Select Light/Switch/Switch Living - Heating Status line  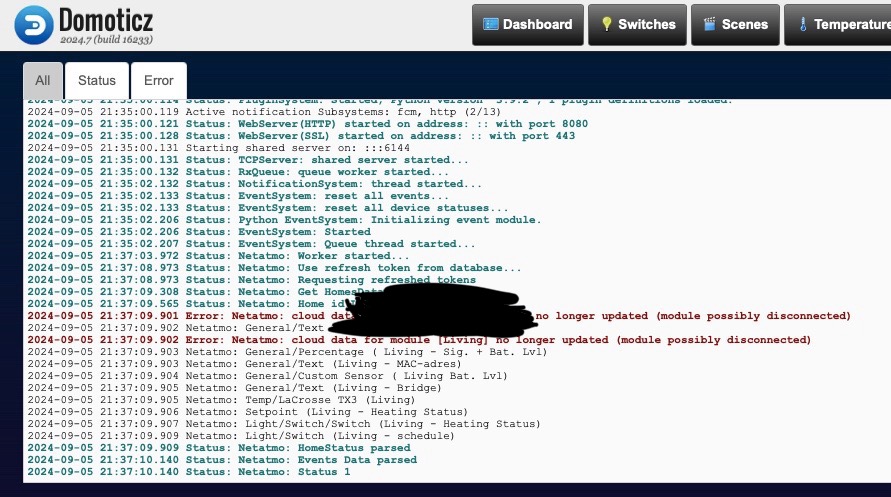pos(284,424)
